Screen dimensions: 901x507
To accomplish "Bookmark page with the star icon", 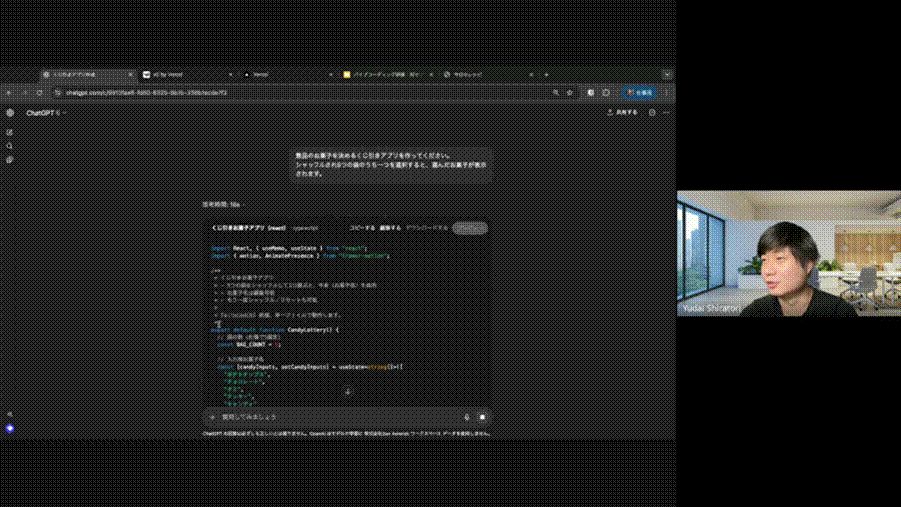I will [570, 92].
